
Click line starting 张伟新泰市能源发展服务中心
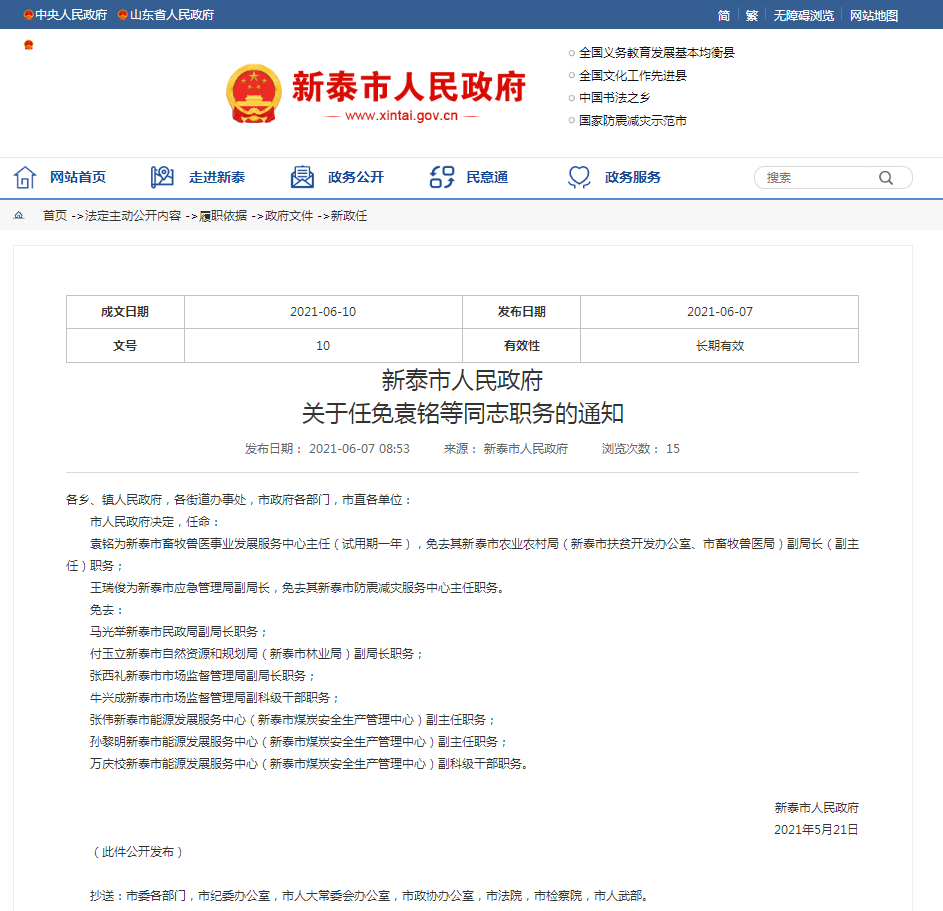[x=293, y=720]
